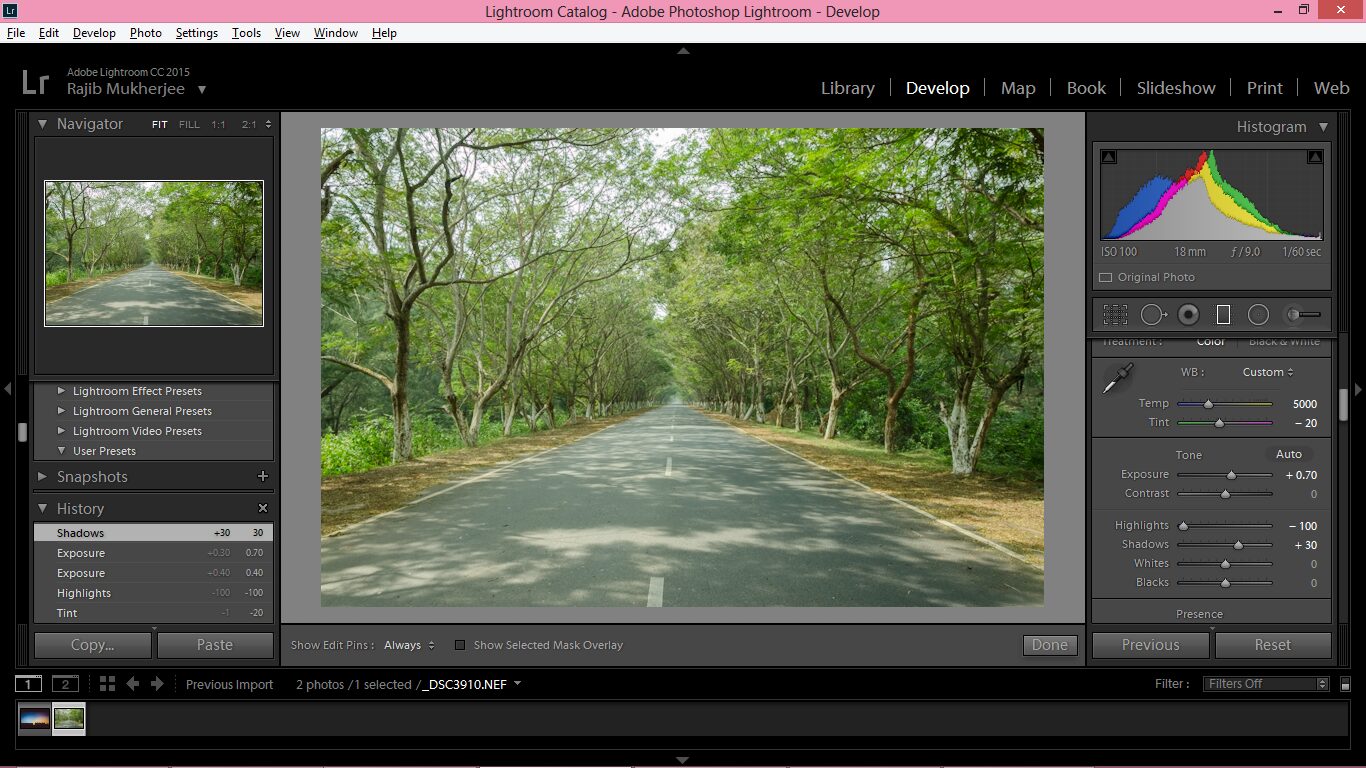The image size is (1366, 768).
Task: Open second window display button 2
Action: tap(65, 684)
